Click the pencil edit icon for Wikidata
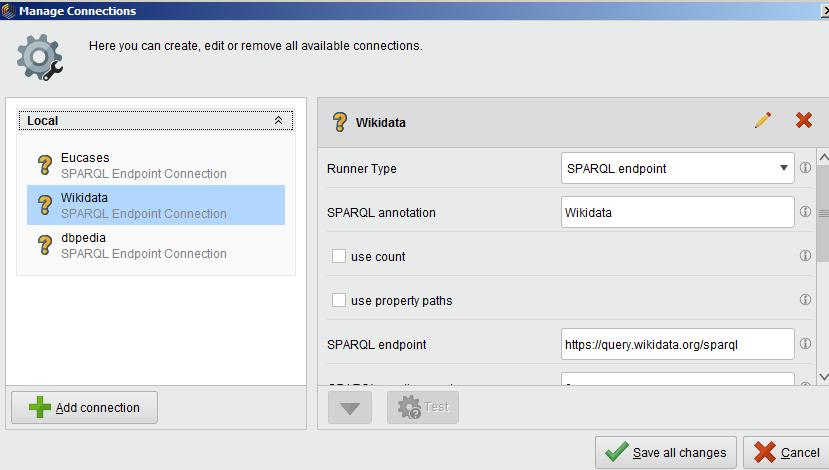Screen dimensions: 829x470 (762, 121)
